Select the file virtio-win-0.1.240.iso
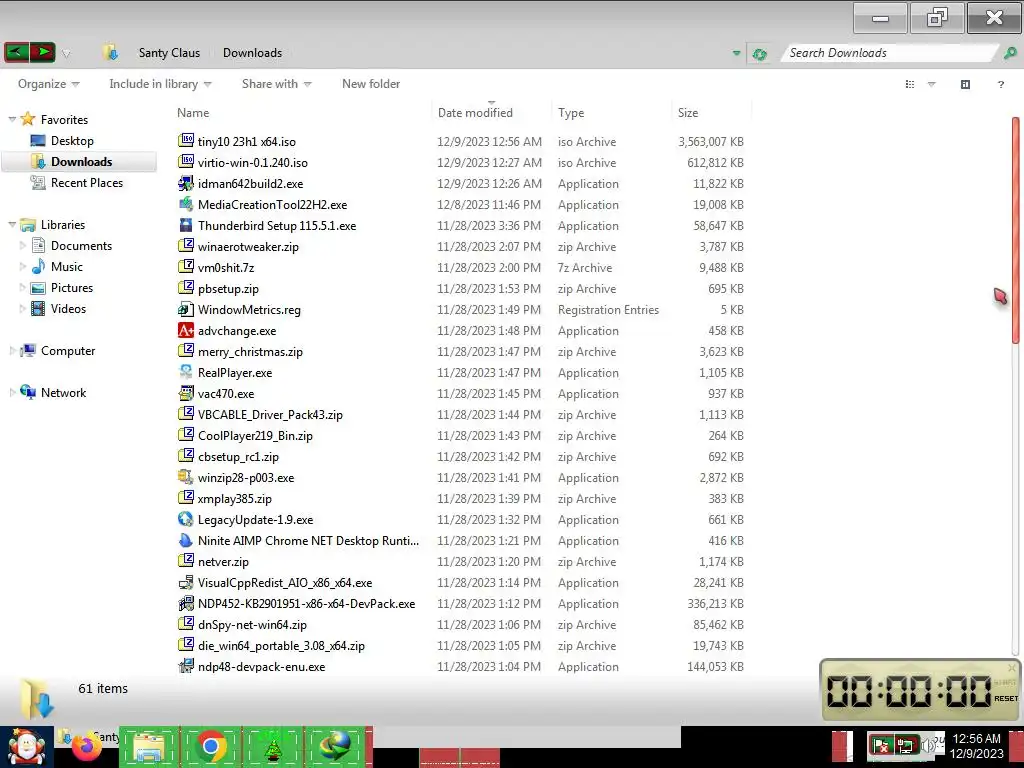 (252, 162)
